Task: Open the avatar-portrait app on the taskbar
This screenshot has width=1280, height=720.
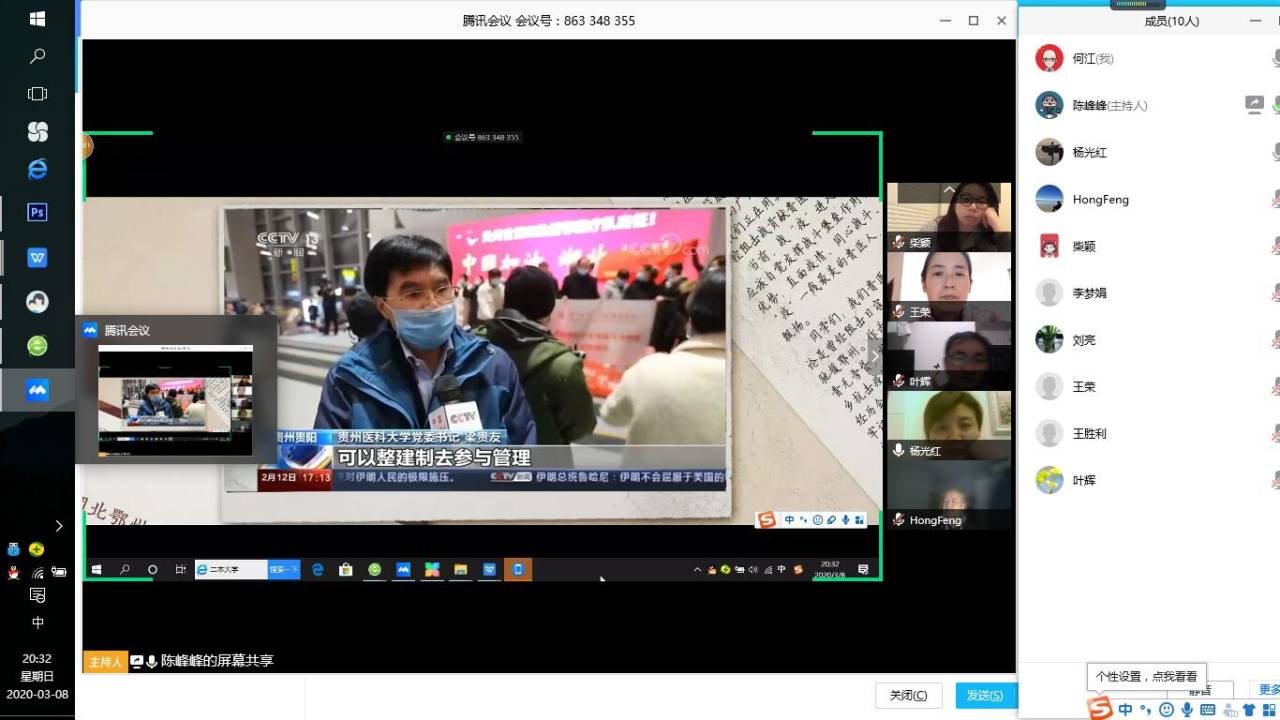Action: coord(37,301)
